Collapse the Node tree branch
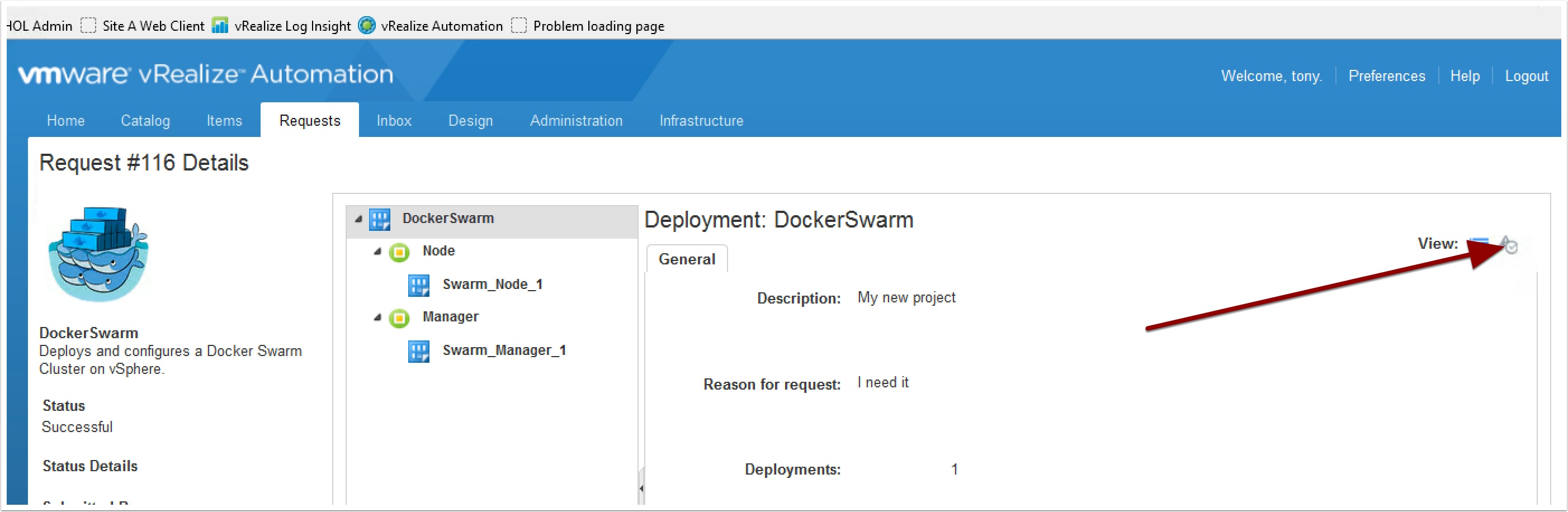The width and height of the screenshot is (1568, 512). pyautogui.click(x=377, y=251)
